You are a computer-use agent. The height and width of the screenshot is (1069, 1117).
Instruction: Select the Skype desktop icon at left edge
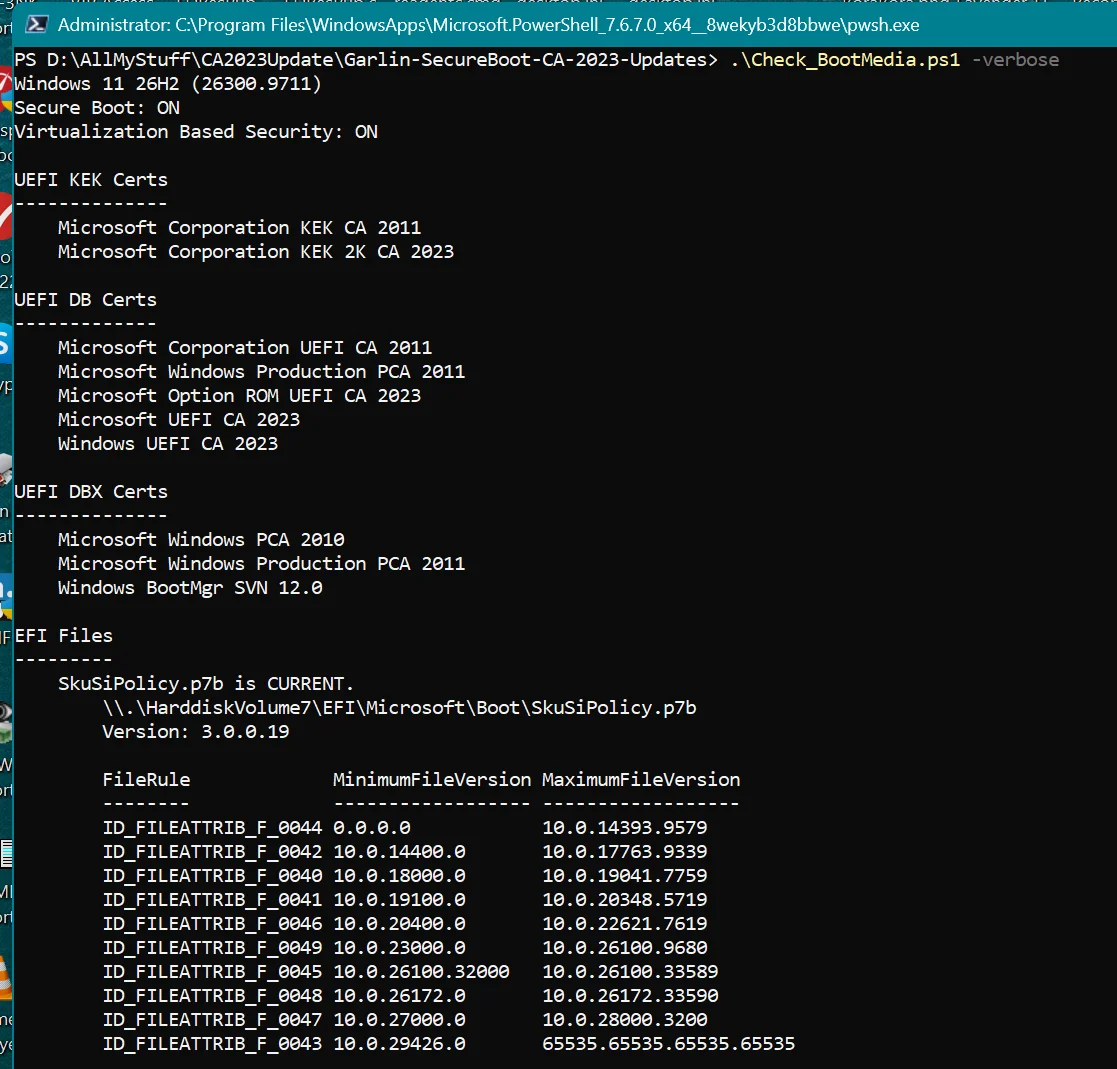tap(4, 344)
